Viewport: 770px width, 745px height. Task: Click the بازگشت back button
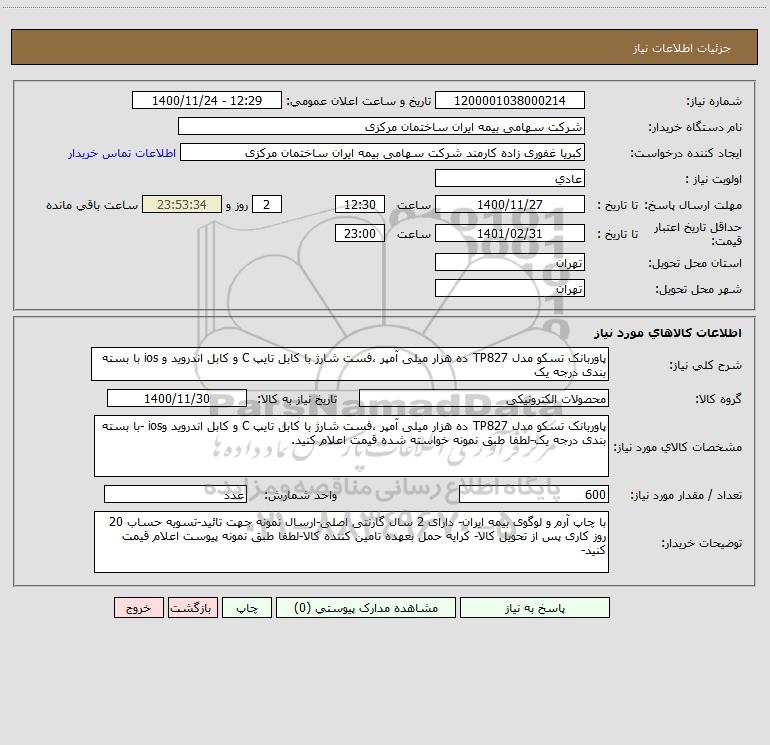(x=192, y=607)
